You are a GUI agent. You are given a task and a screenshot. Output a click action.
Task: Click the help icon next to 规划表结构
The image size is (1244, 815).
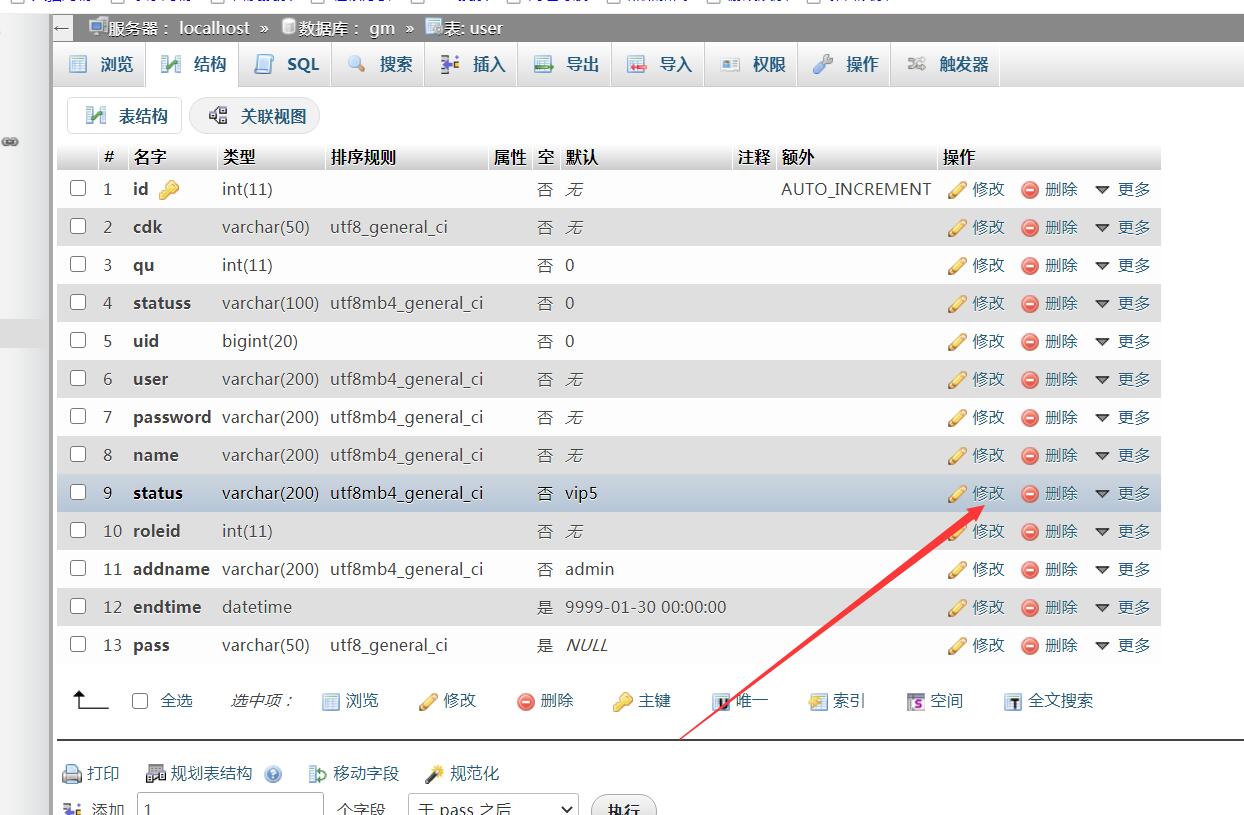point(273,774)
